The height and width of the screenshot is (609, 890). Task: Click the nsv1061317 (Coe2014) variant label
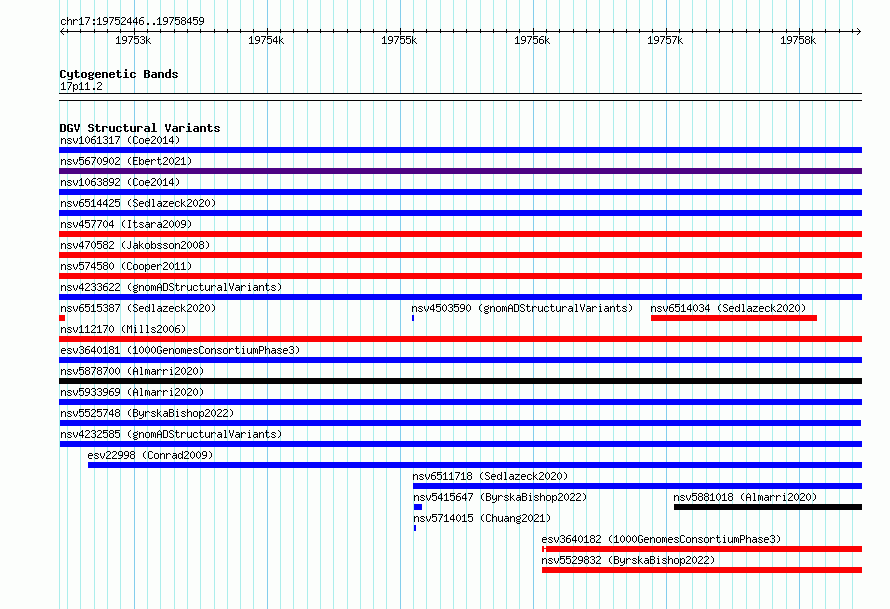(120, 140)
